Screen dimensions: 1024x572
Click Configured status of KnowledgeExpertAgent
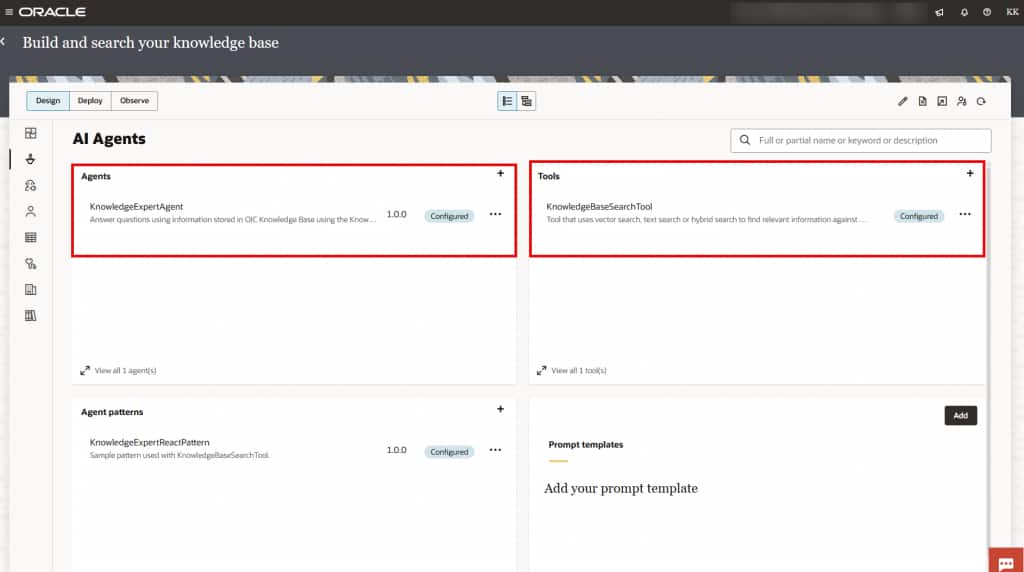pyautogui.click(x=449, y=216)
